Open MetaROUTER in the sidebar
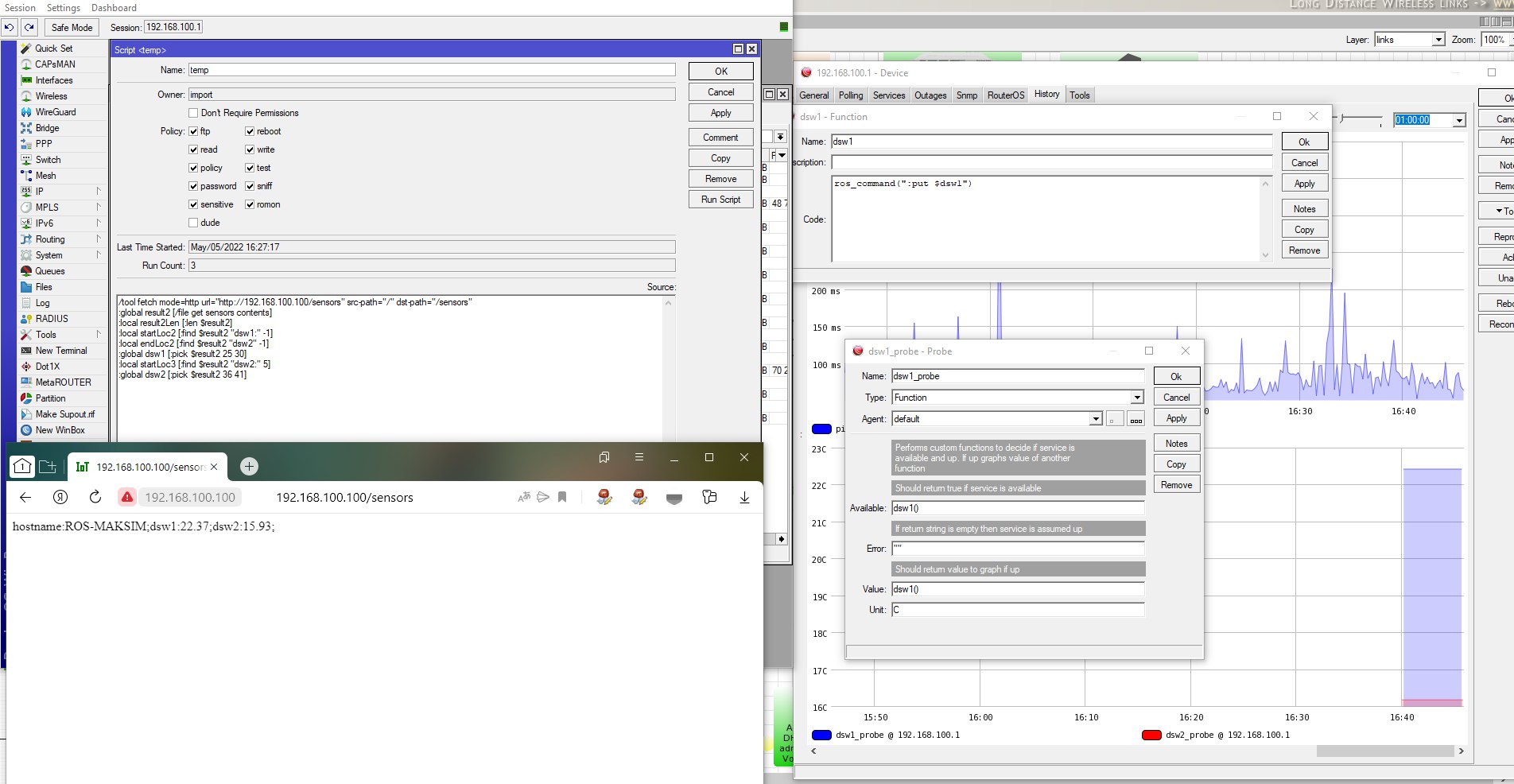This screenshot has width=1514, height=784. click(x=63, y=382)
